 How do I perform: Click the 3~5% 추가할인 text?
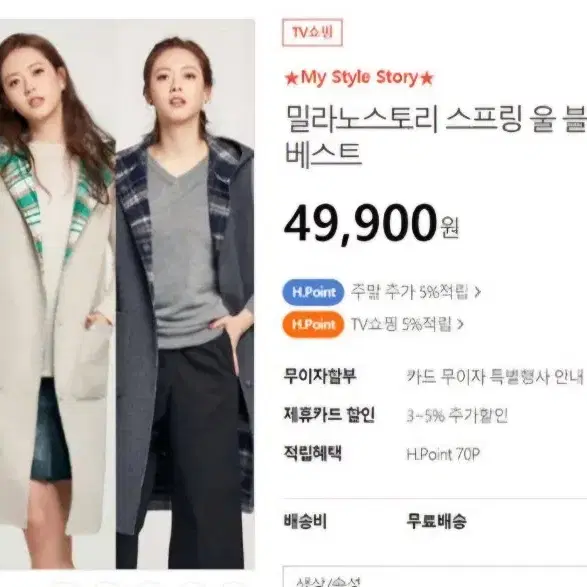(457, 415)
